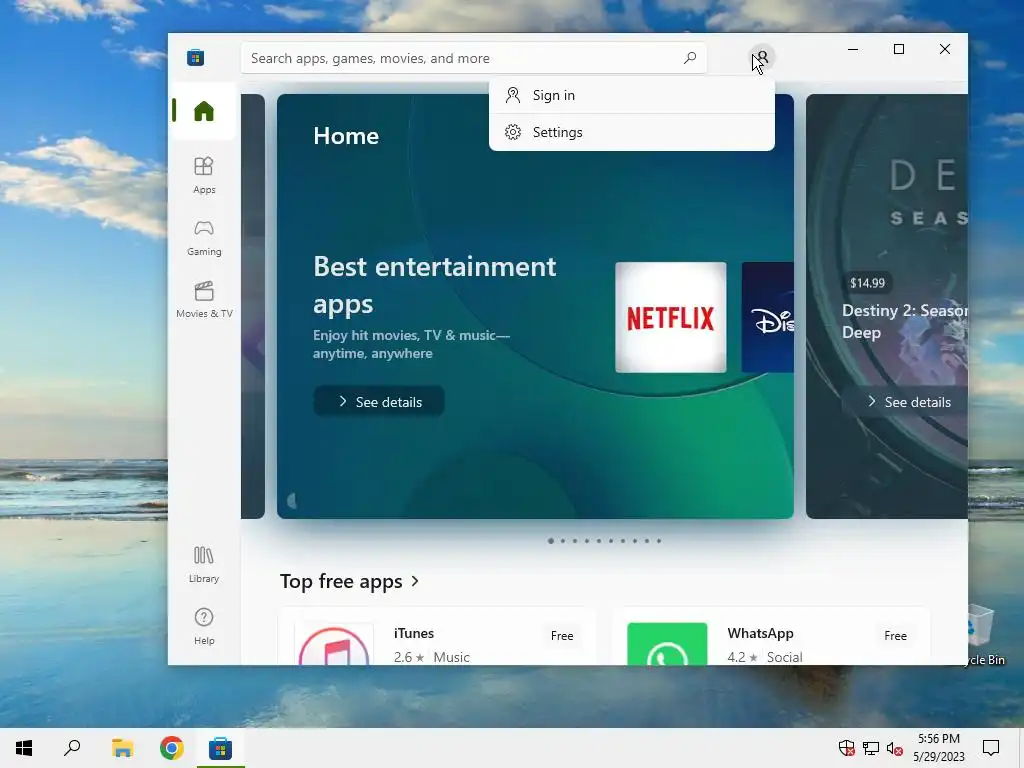Screen dimensions: 1024x768
Task: Open the Apps section
Action: click(204, 175)
